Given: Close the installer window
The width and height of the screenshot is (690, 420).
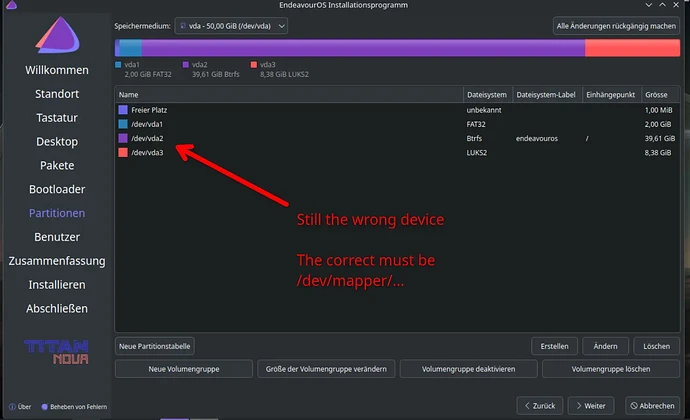Looking at the screenshot, I should [676, 5].
